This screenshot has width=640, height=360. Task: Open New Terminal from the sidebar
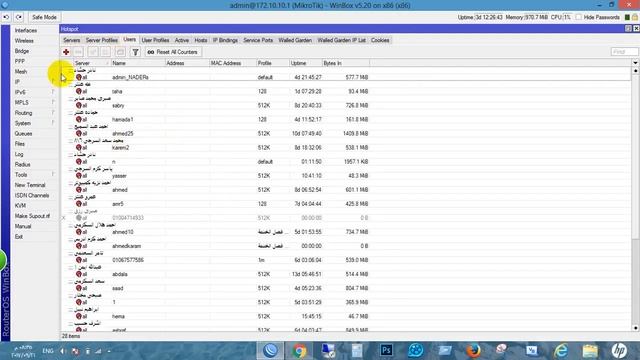pyautogui.click(x=30, y=185)
